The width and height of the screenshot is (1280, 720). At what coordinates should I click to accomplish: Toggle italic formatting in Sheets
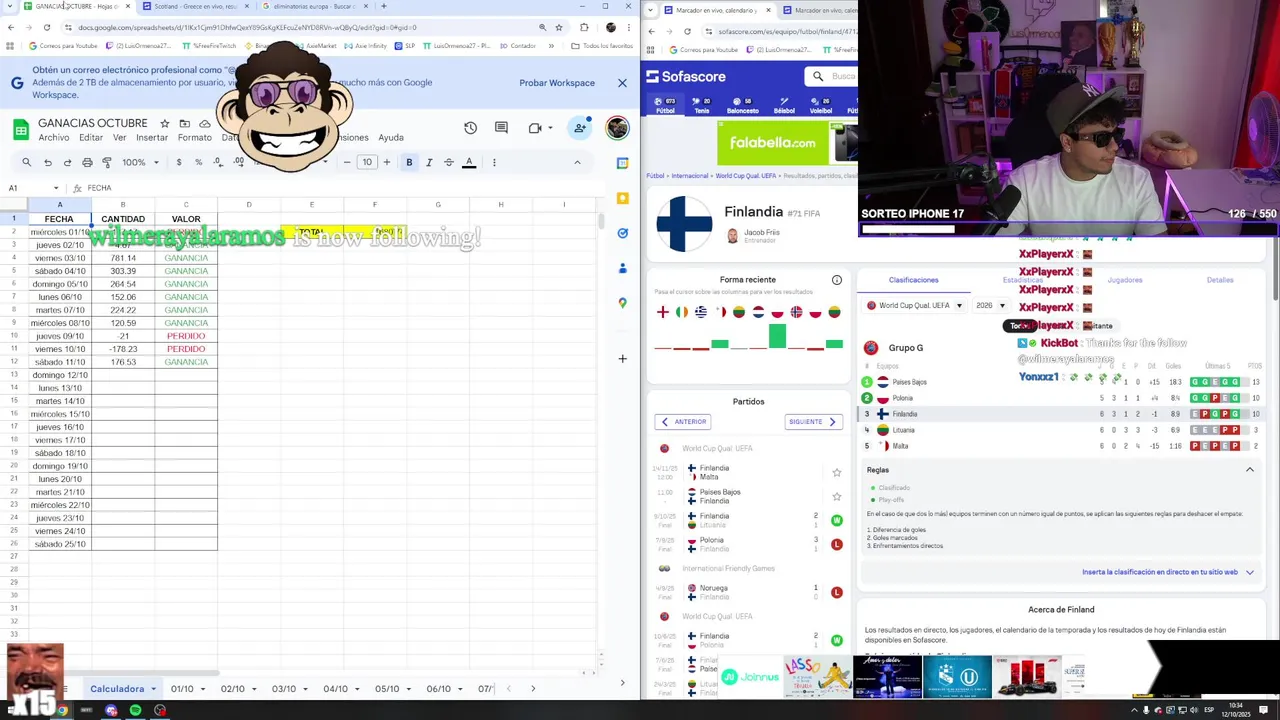[429, 162]
